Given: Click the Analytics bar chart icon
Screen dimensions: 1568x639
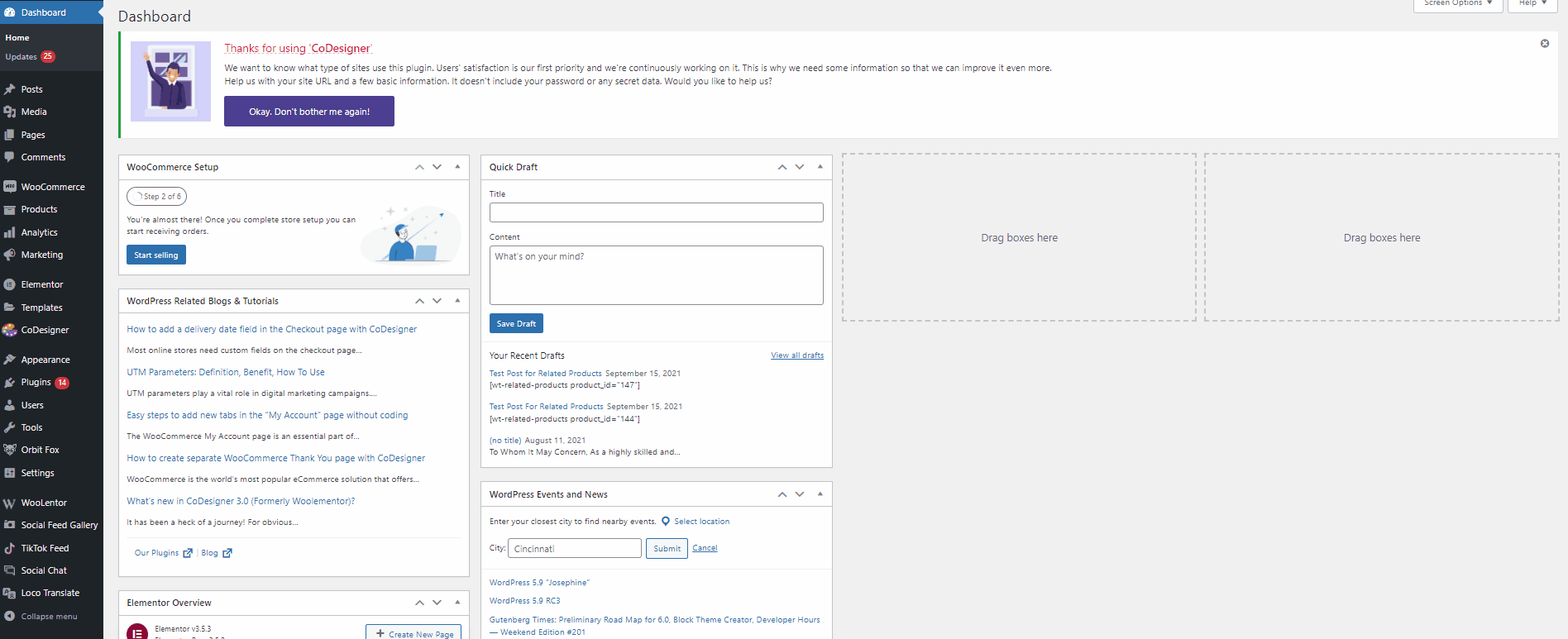Looking at the screenshot, I should [x=10, y=232].
